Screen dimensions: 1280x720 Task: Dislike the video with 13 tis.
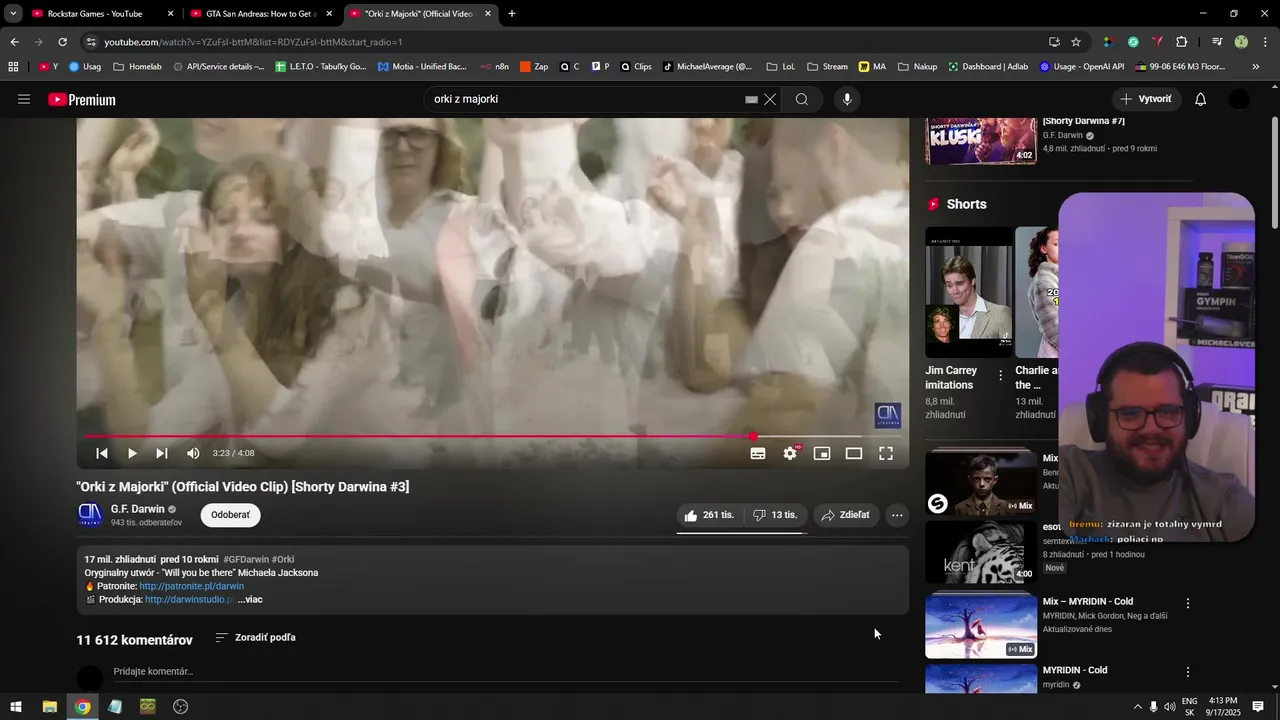[775, 515]
